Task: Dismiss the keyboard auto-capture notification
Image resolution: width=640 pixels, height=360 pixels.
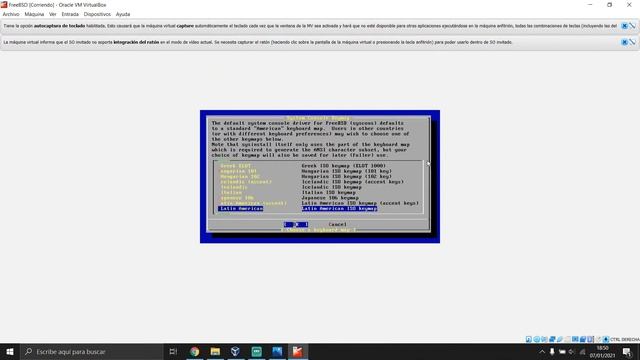Action: coord(624,26)
